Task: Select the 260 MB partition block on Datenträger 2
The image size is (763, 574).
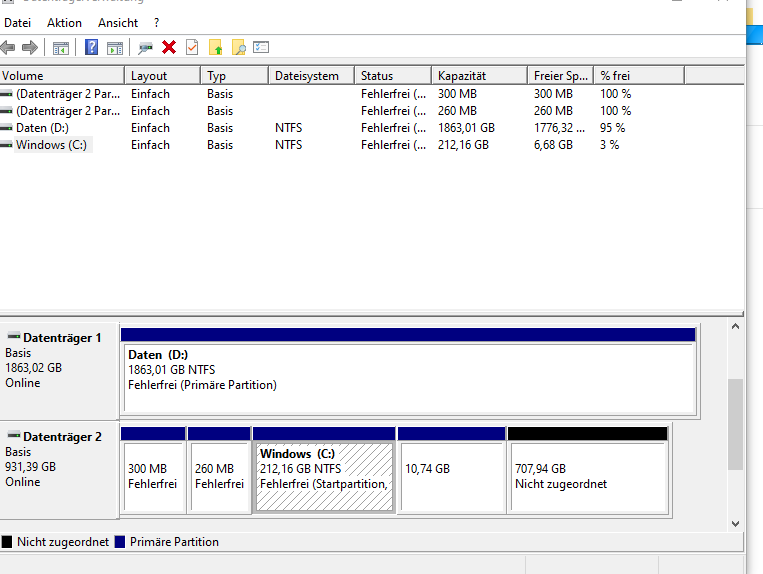Action: tap(219, 469)
